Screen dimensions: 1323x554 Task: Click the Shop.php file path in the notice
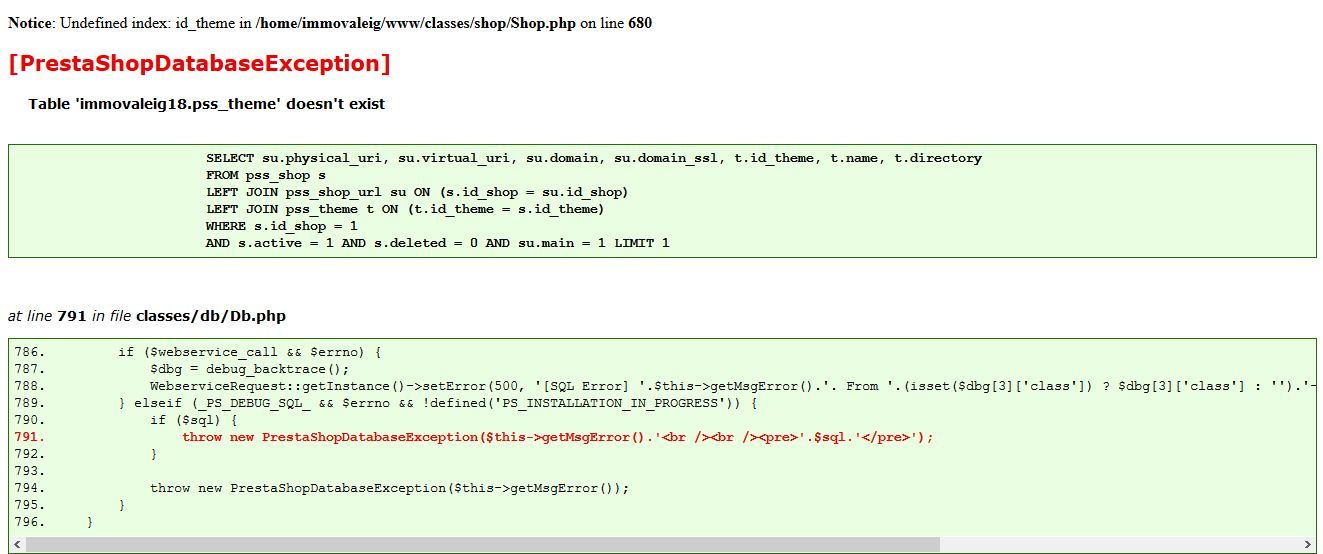415,23
